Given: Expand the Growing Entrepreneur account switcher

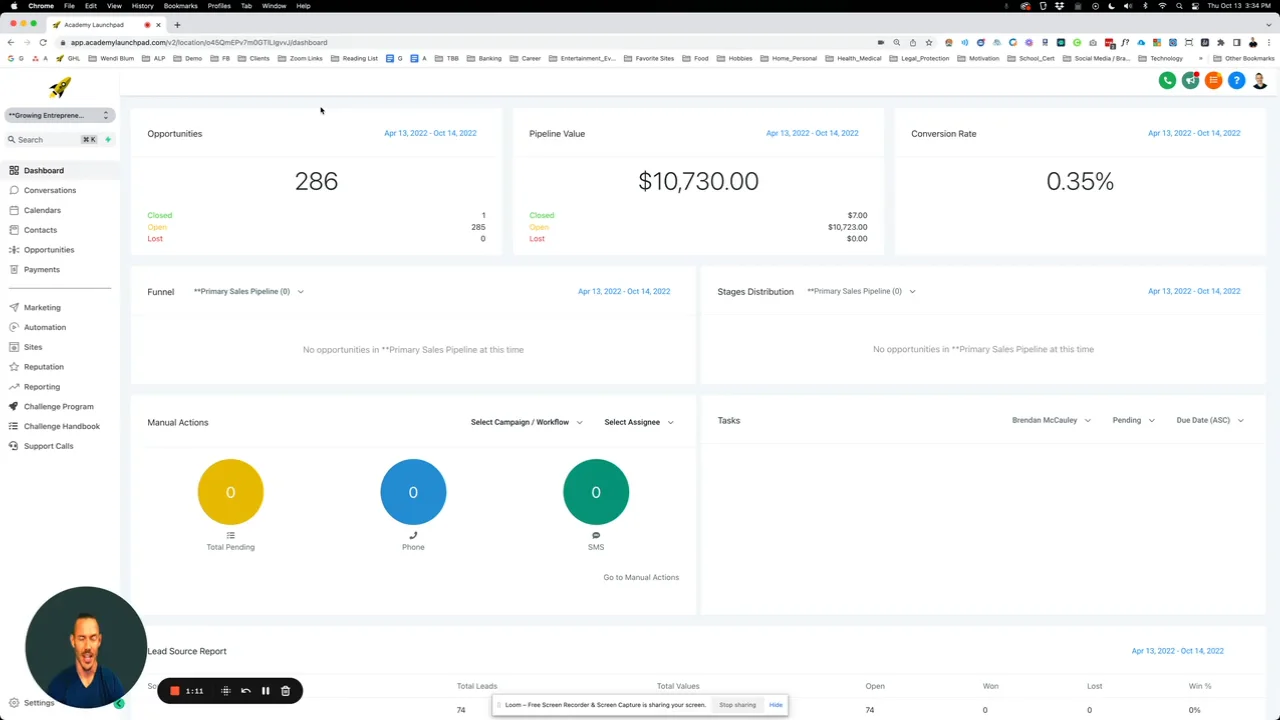Looking at the screenshot, I should pyautogui.click(x=59, y=115).
